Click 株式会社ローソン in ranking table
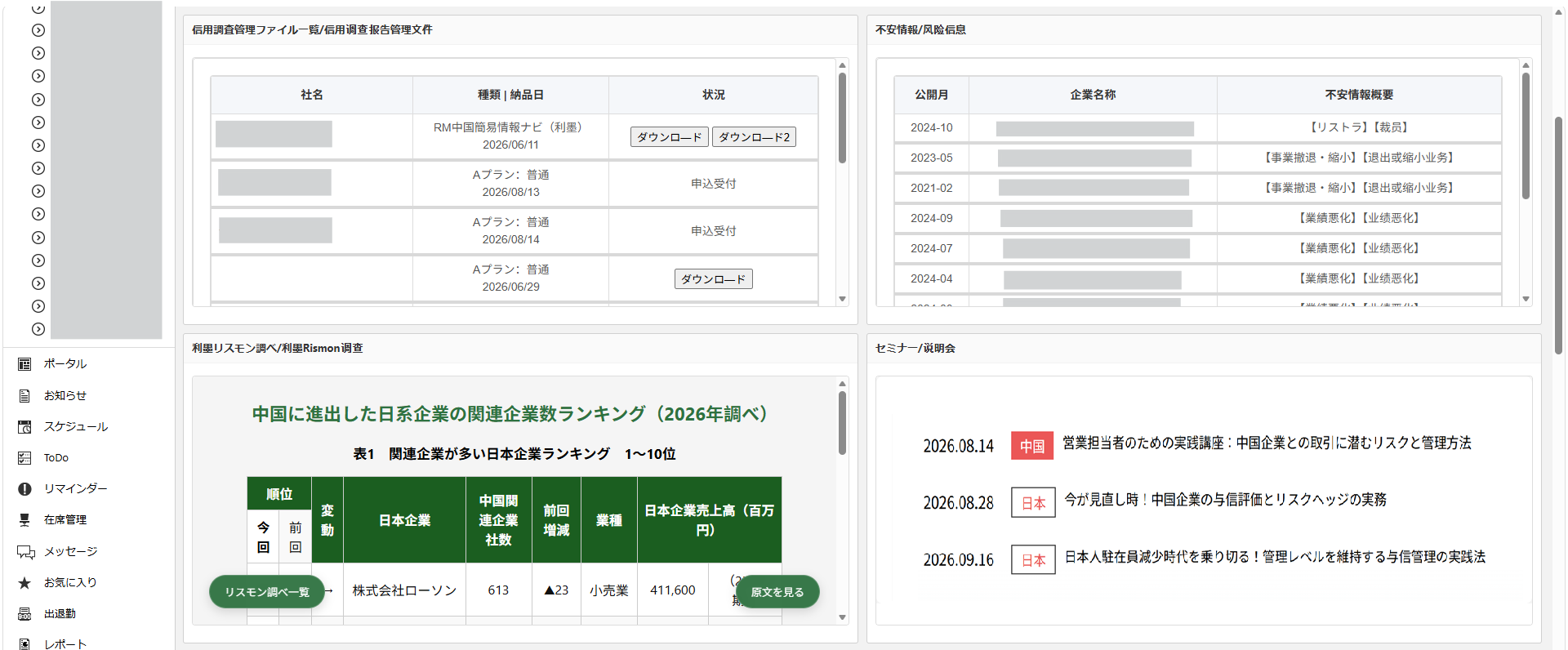 [404, 590]
